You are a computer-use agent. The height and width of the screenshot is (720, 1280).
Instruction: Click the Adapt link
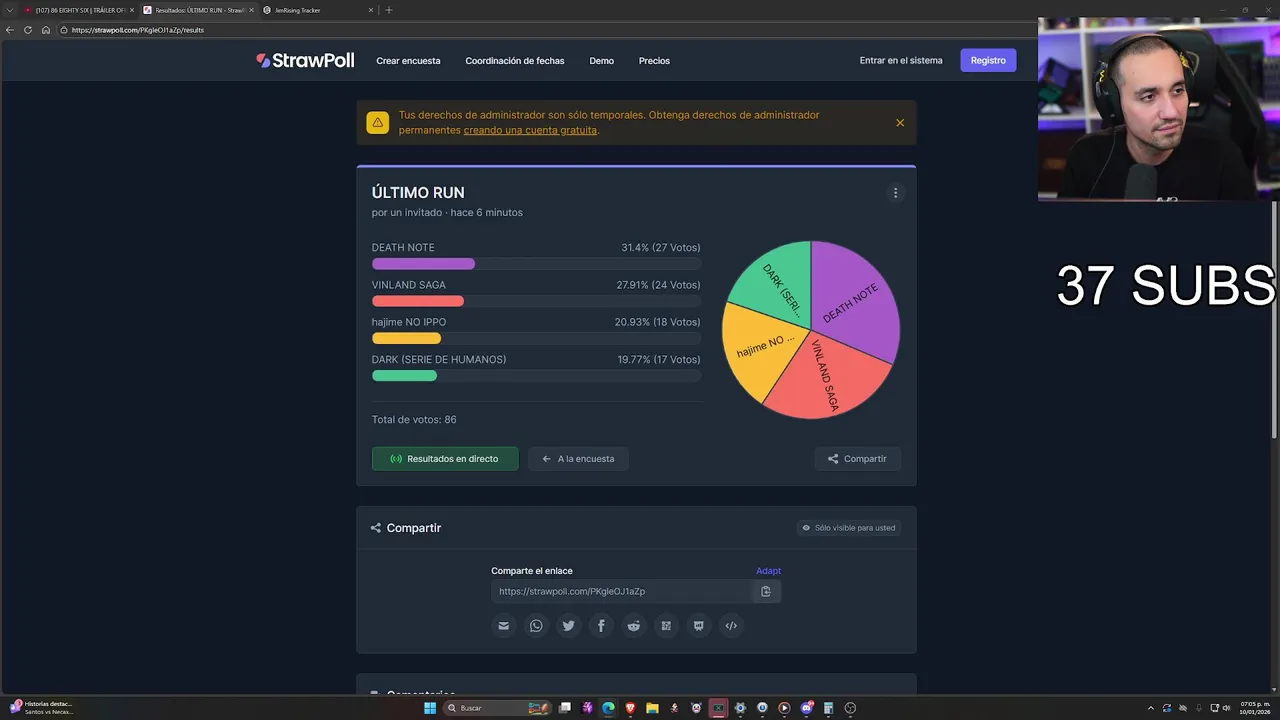768,571
